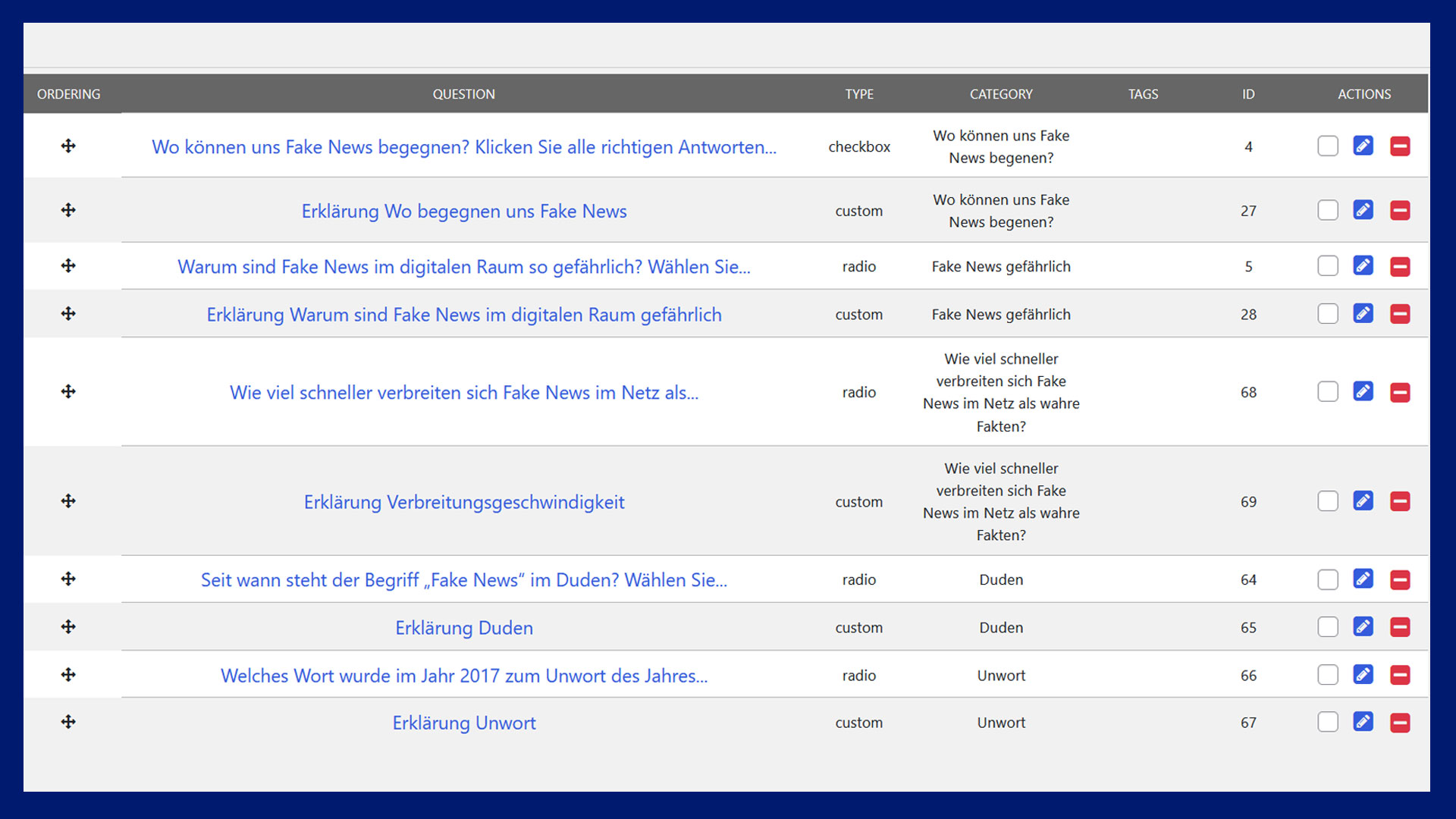The height and width of the screenshot is (819, 1456).
Task: Click edit pencil for question ID 64
Action: click(1363, 579)
